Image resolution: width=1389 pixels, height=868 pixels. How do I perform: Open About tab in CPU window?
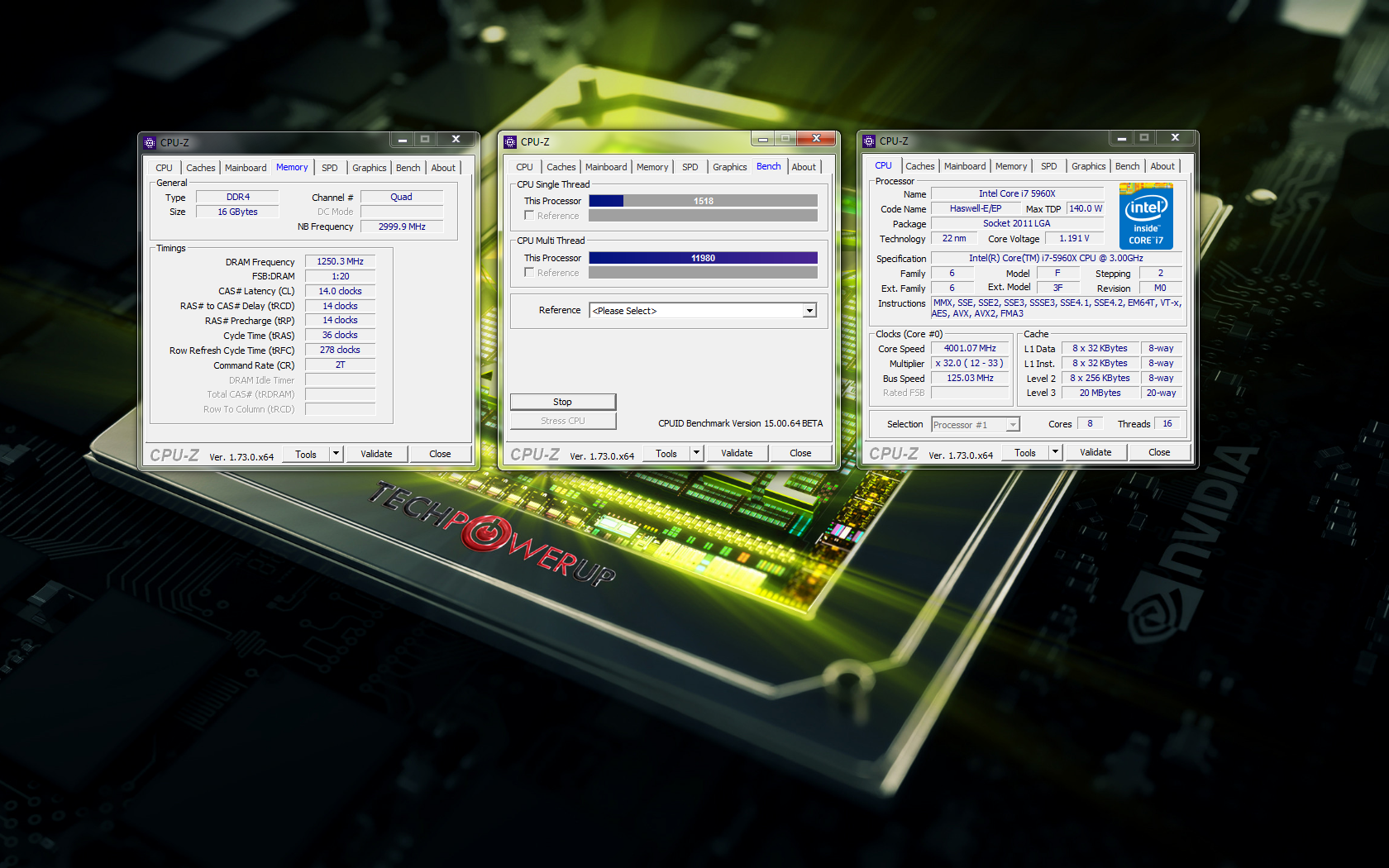pos(1162,166)
